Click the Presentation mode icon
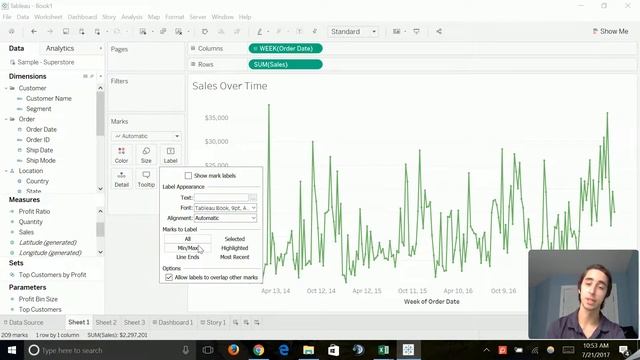The width and height of the screenshot is (640, 360). [416, 31]
